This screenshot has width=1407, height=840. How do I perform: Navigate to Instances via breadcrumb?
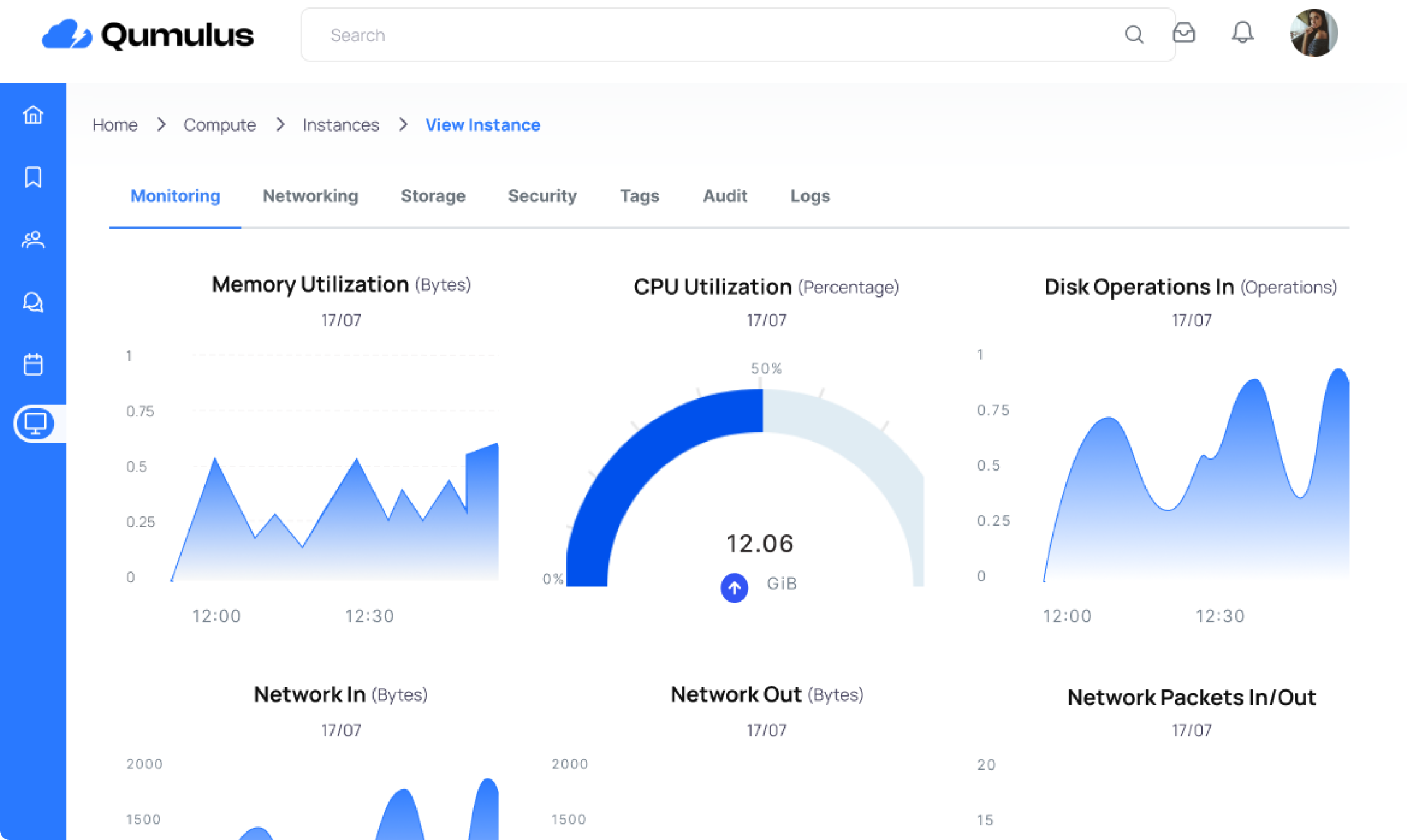coord(340,125)
